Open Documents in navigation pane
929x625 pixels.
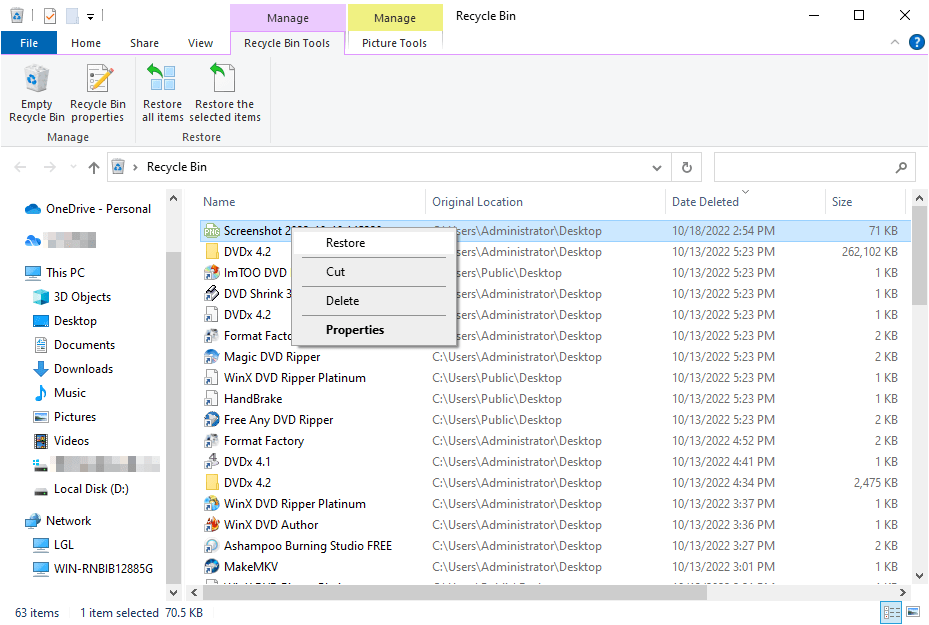coord(74,345)
